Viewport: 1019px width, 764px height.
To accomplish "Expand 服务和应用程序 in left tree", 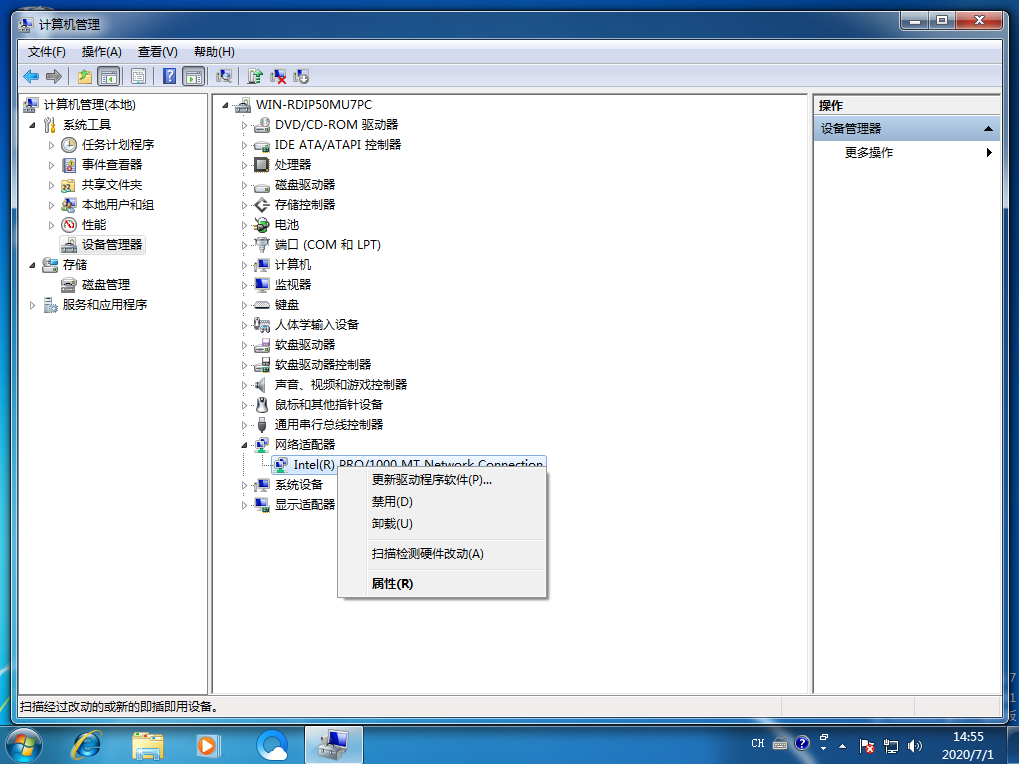I will click(x=32, y=305).
